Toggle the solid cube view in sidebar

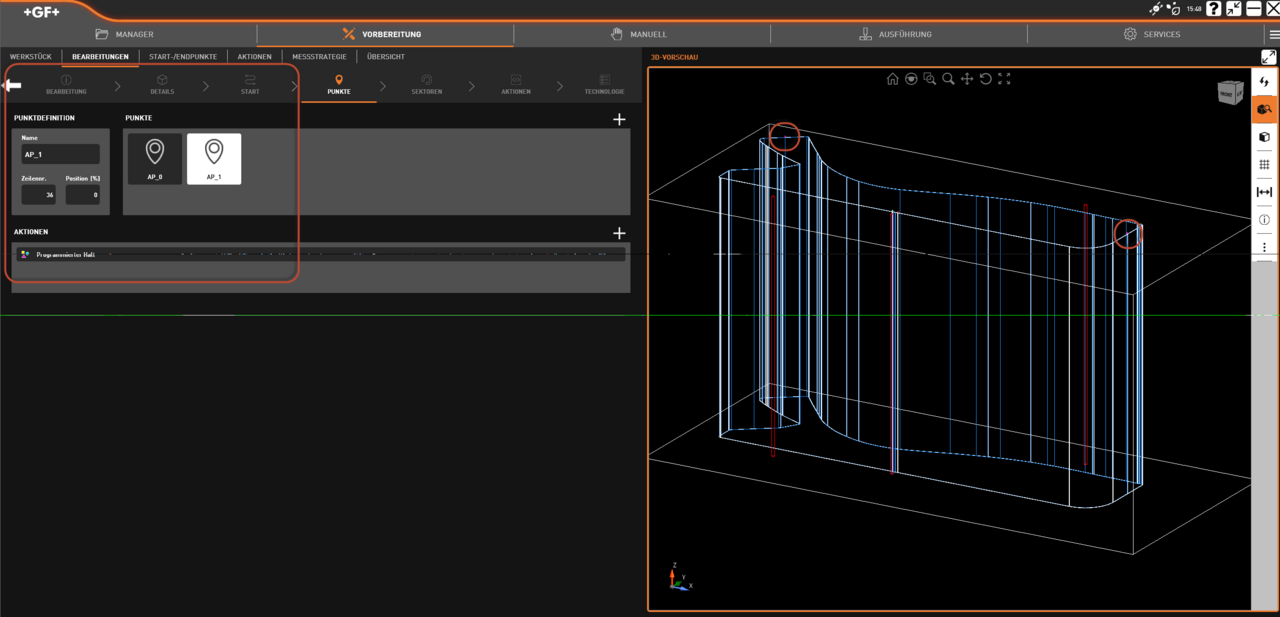[x=1264, y=137]
